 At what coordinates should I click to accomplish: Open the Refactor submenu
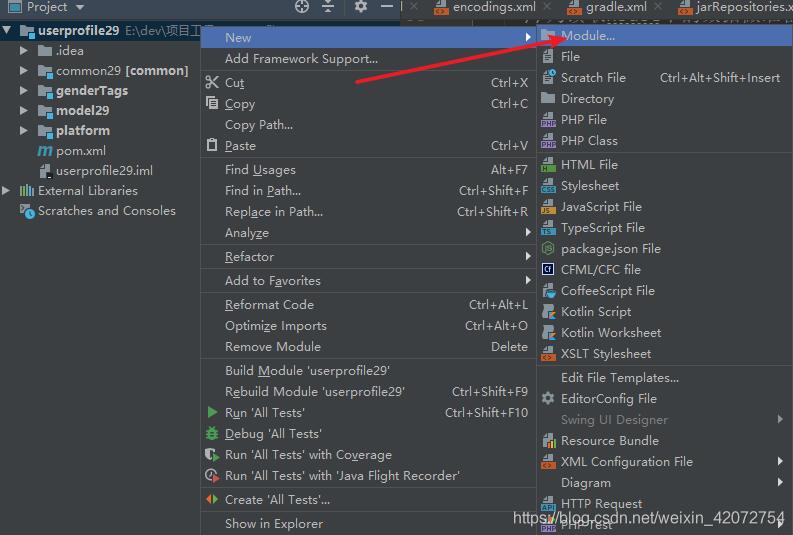(x=249, y=257)
